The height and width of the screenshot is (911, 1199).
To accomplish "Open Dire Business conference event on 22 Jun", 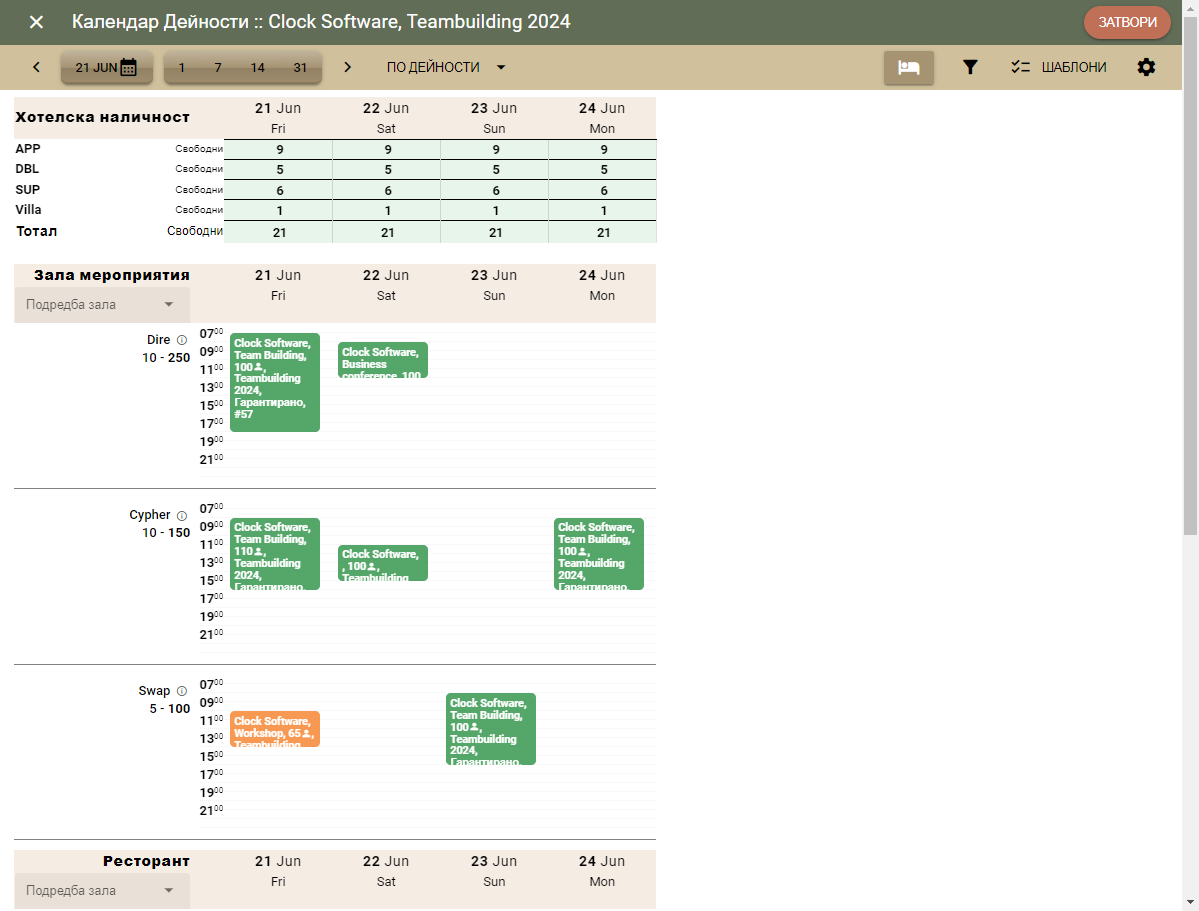I will coord(382,360).
